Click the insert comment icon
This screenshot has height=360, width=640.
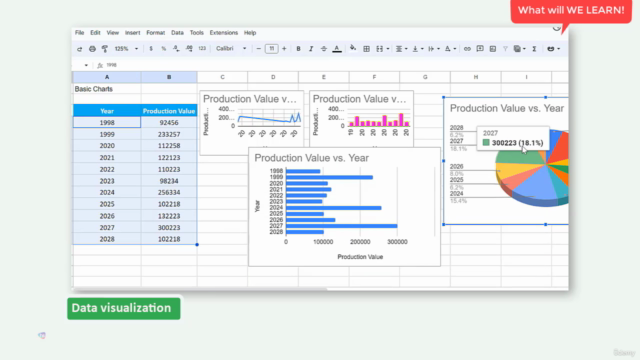[480, 49]
